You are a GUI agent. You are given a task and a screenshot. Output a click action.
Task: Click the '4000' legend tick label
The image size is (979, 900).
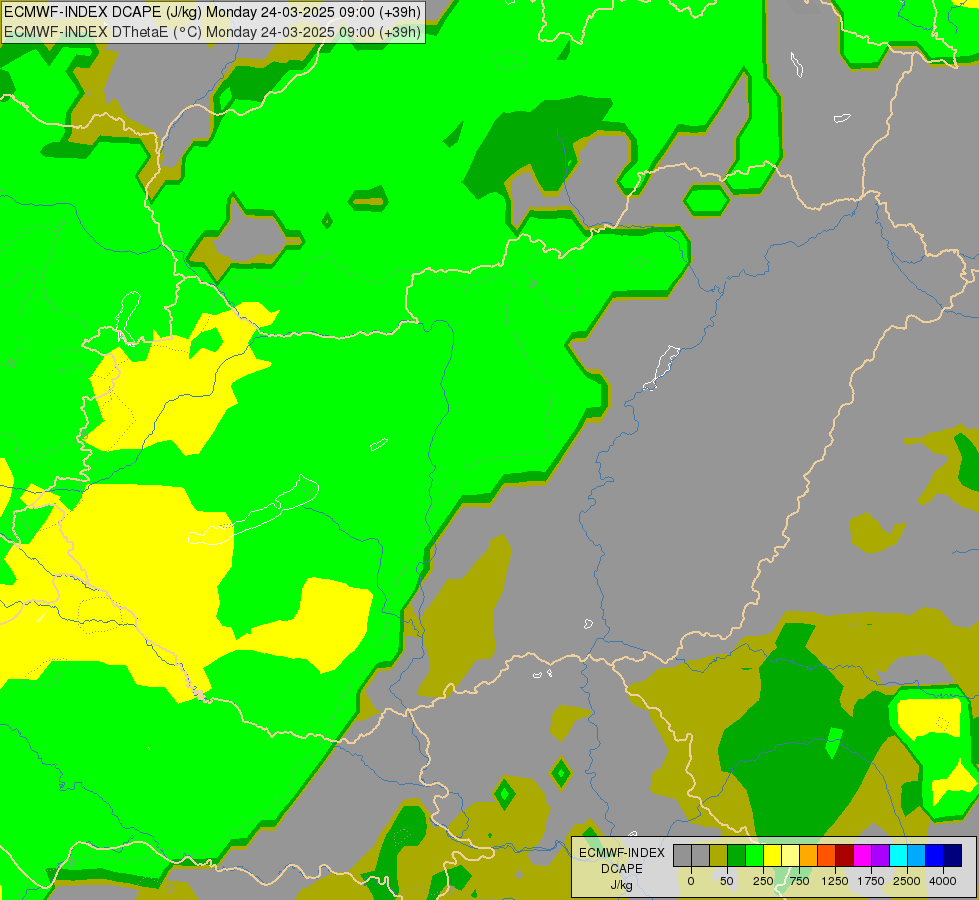[943, 881]
